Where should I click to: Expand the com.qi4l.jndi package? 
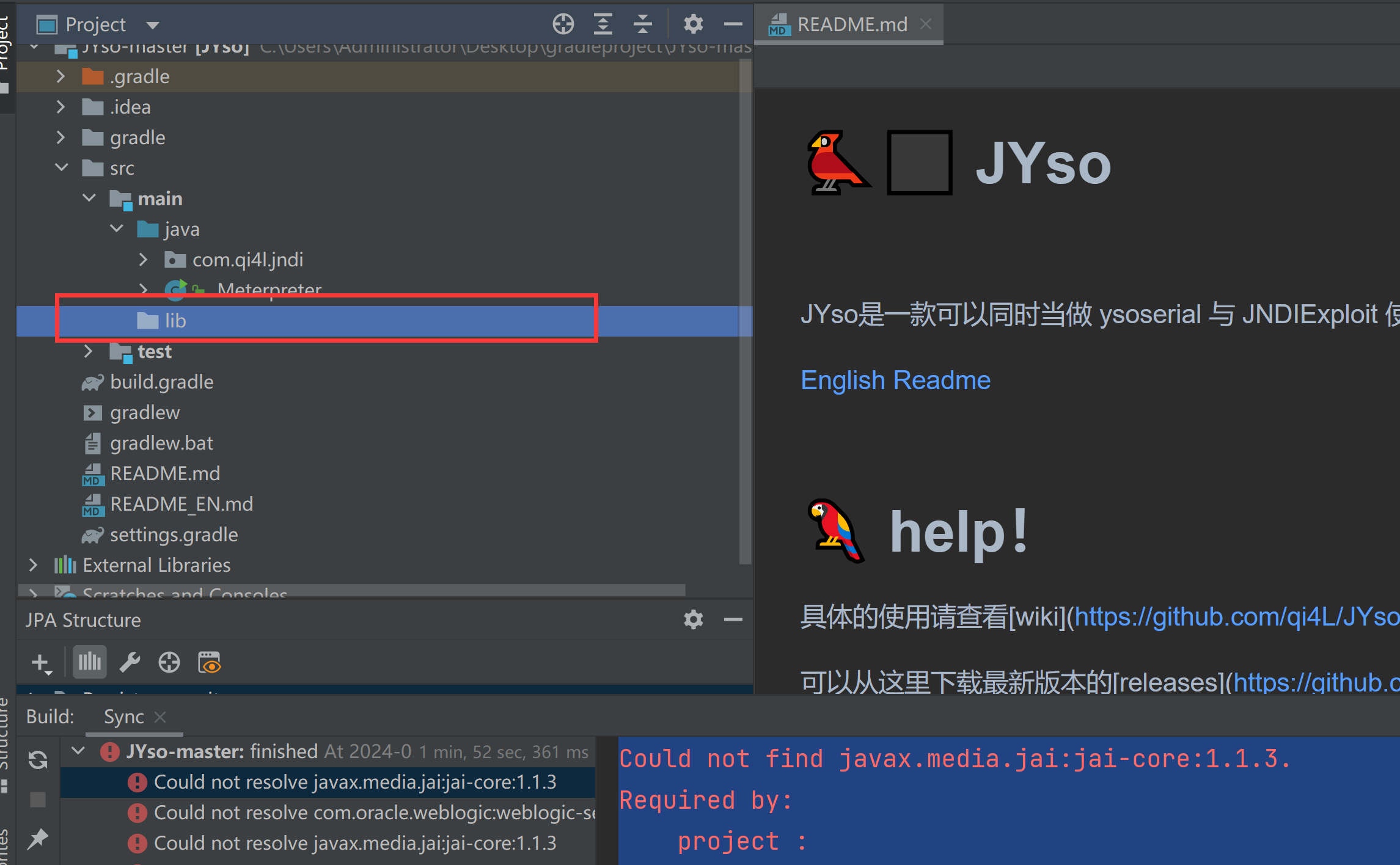tap(143, 260)
